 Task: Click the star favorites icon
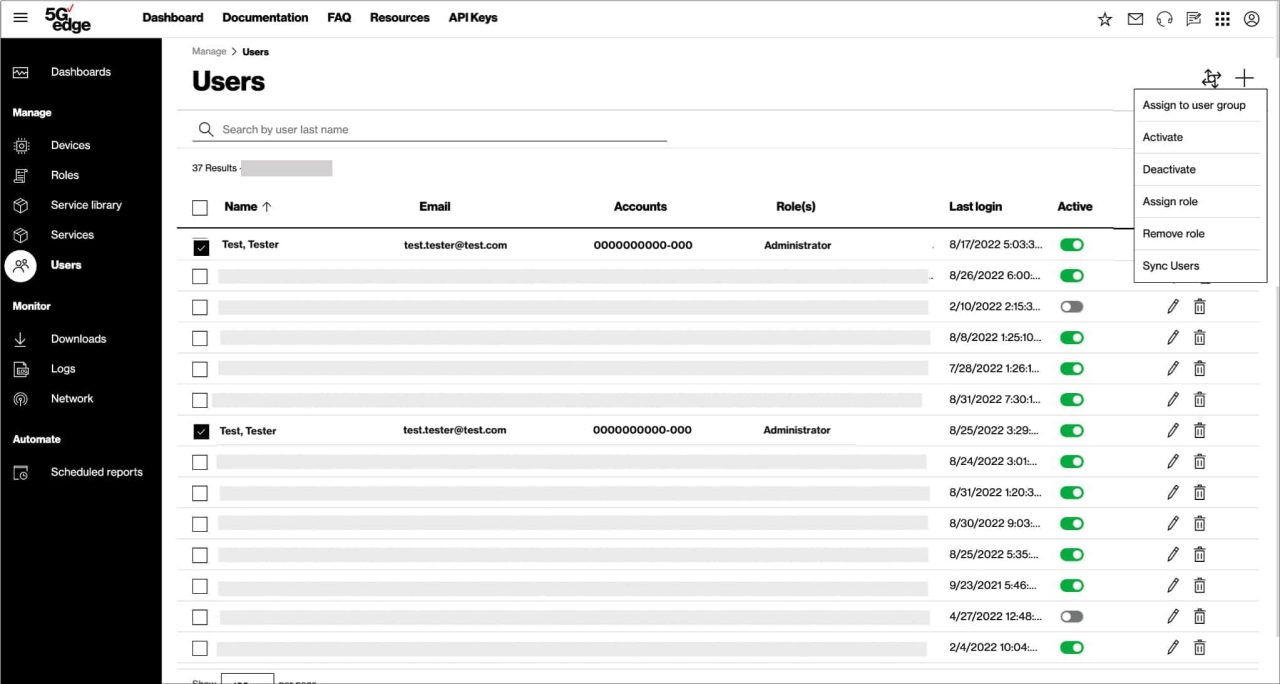(x=1105, y=19)
